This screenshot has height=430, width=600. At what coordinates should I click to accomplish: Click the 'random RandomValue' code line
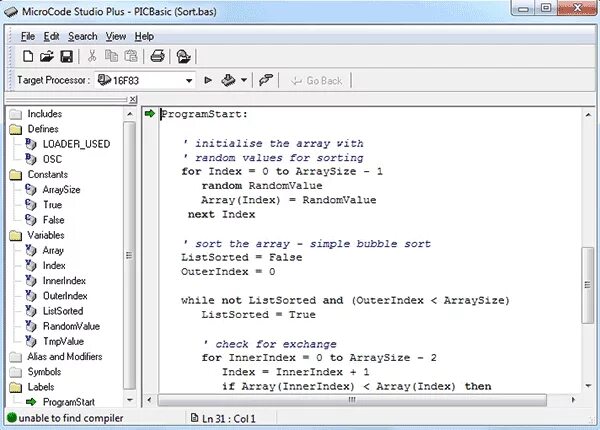click(262, 186)
